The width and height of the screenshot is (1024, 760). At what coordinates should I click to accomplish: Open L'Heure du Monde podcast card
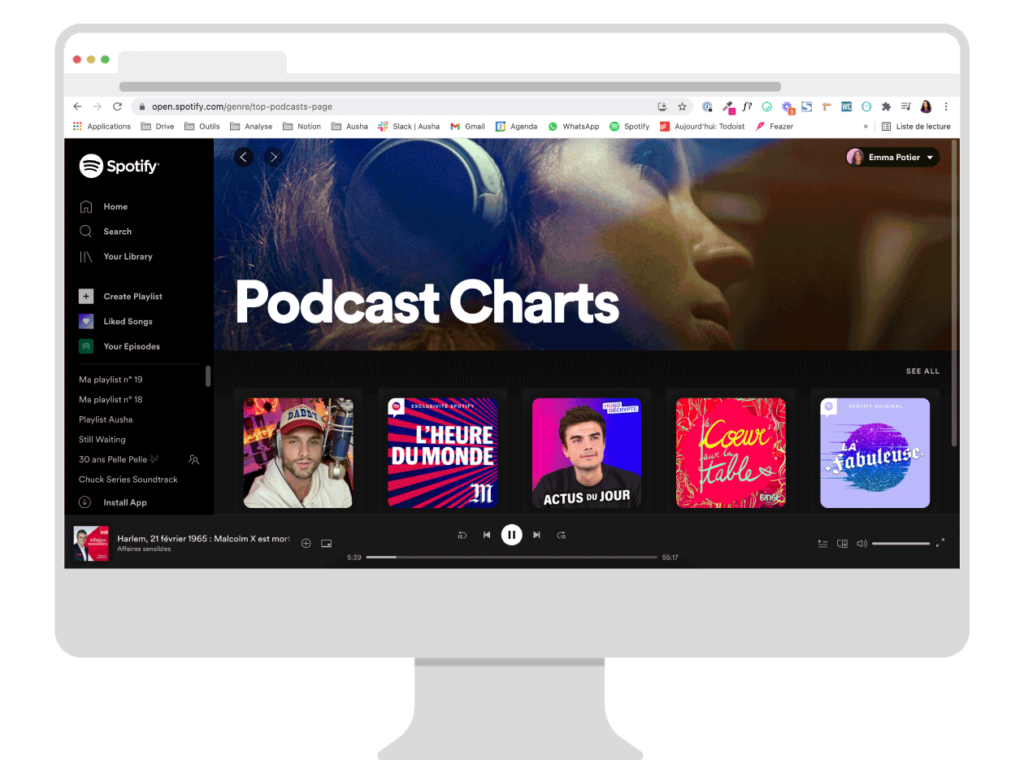click(443, 452)
